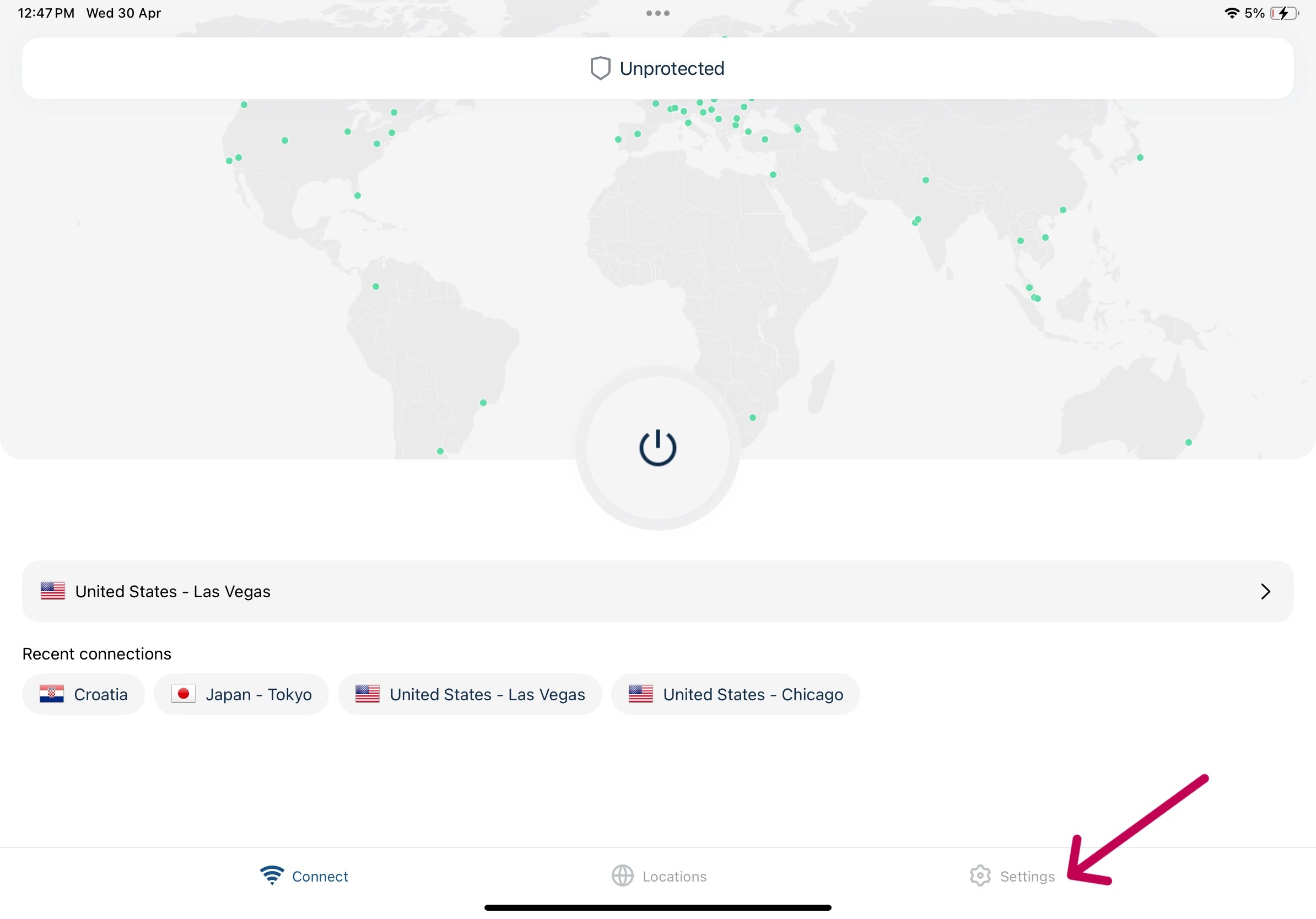Expand the location selector chevron
This screenshot has height=919, width=1316.
coord(1265,591)
